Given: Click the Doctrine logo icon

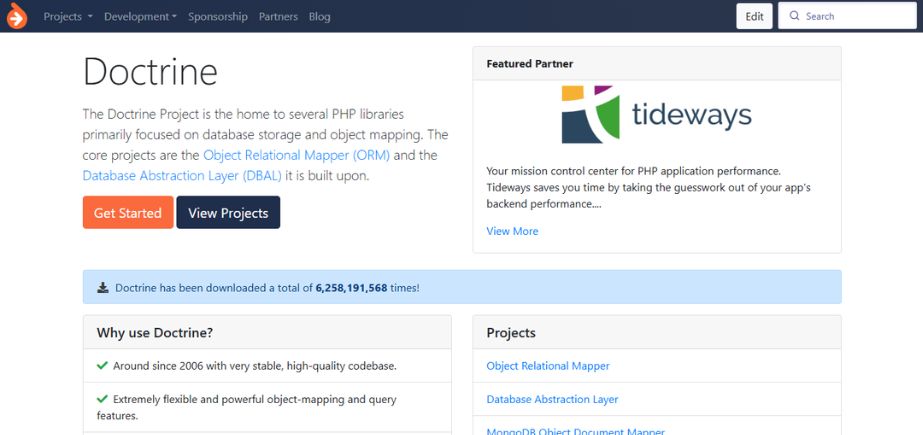Looking at the screenshot, I should (x=17, y=16).
